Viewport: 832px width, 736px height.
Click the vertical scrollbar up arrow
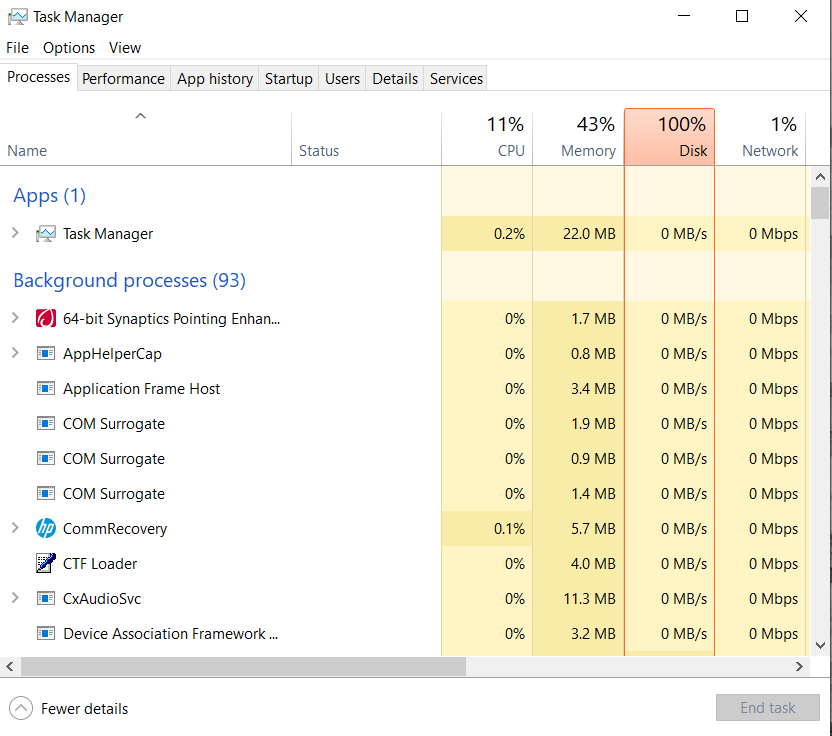coord(820,176)
